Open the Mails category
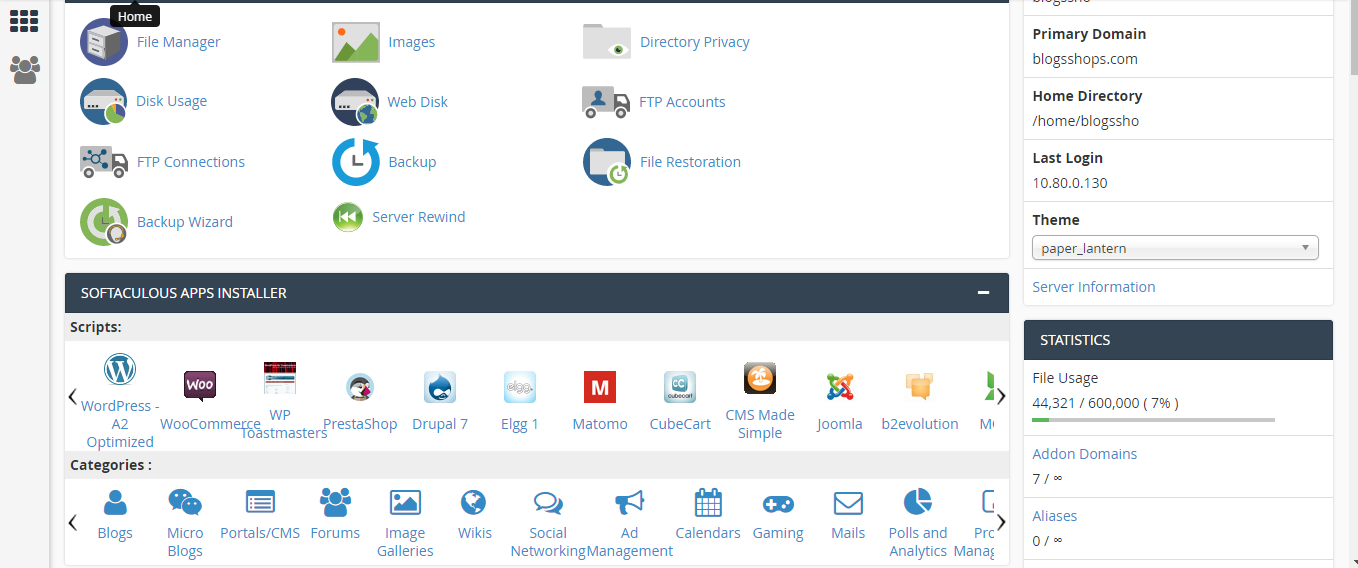Screen dimensions: 1358x568 (x=848, y=515)
